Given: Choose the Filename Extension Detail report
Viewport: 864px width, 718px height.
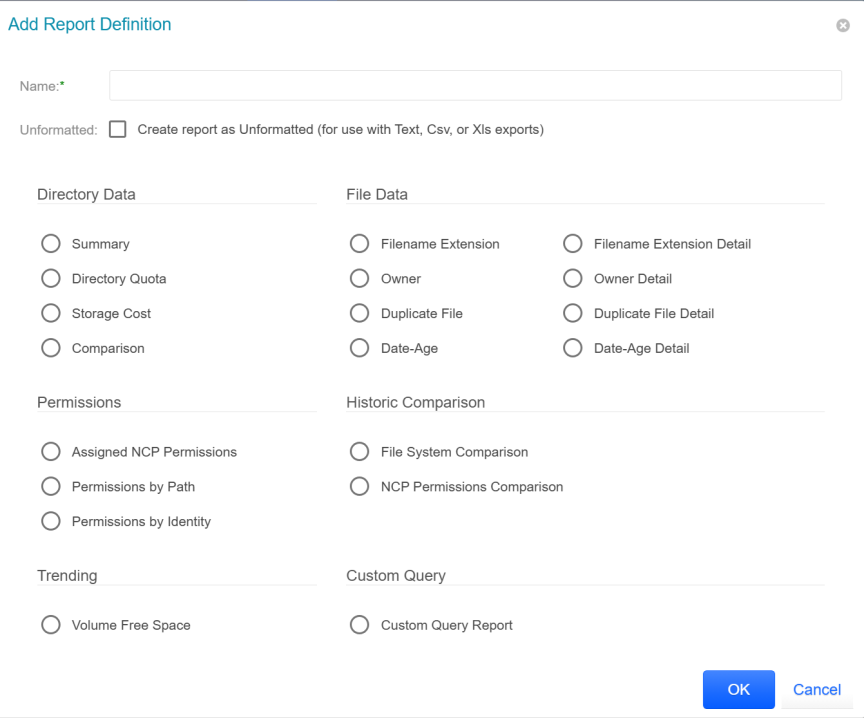Looking at the screenshot, I should point(572,243).
